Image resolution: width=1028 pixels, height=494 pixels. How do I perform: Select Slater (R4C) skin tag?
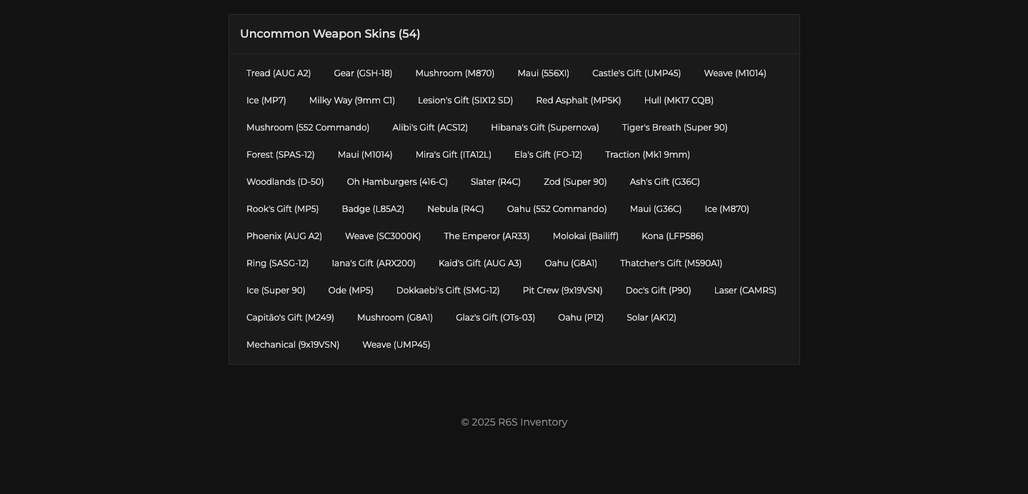[x=496, y=182]
